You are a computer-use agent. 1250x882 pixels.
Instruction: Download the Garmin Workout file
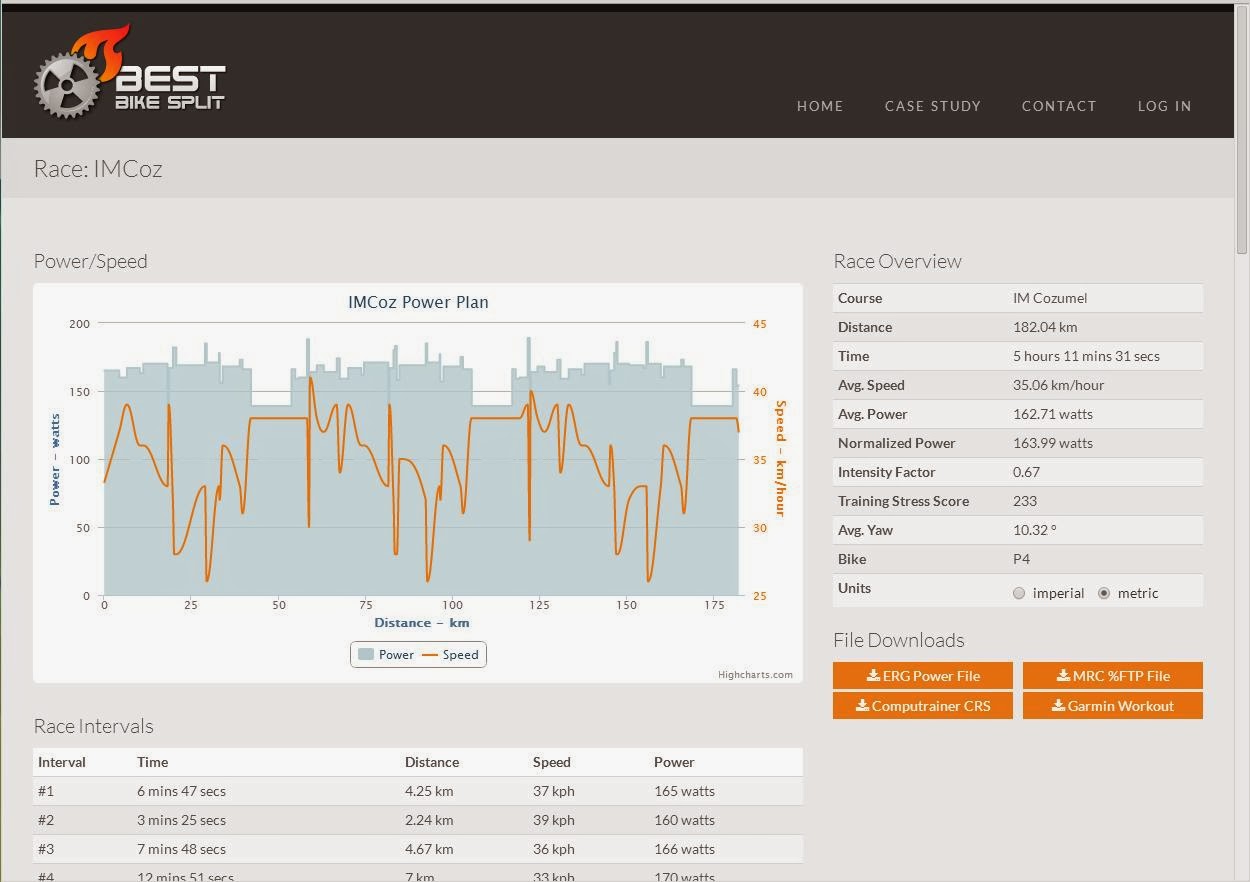[x=1113, y=706]
